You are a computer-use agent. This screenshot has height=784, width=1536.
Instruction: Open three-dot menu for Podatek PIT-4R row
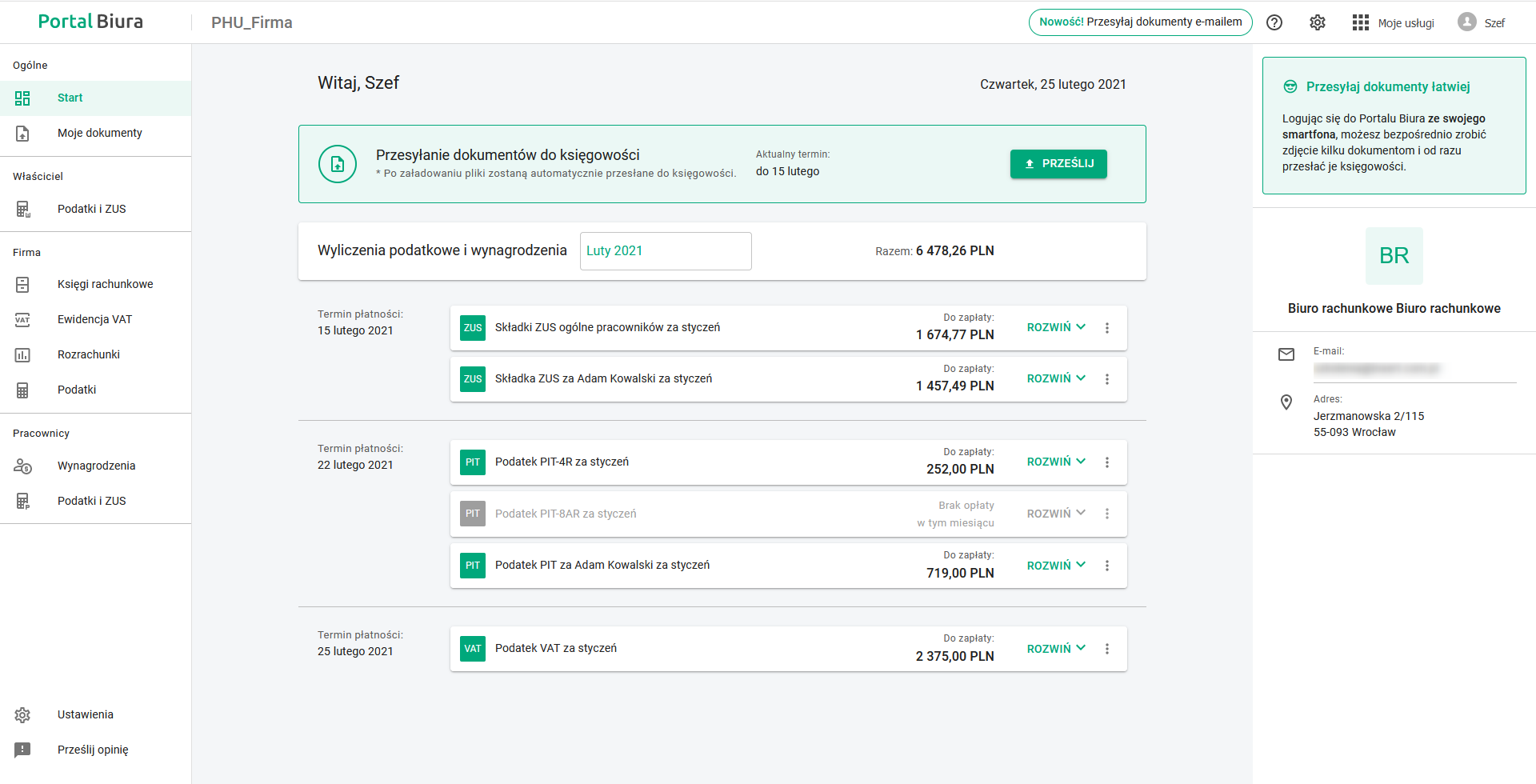[x=1107, y=462]
